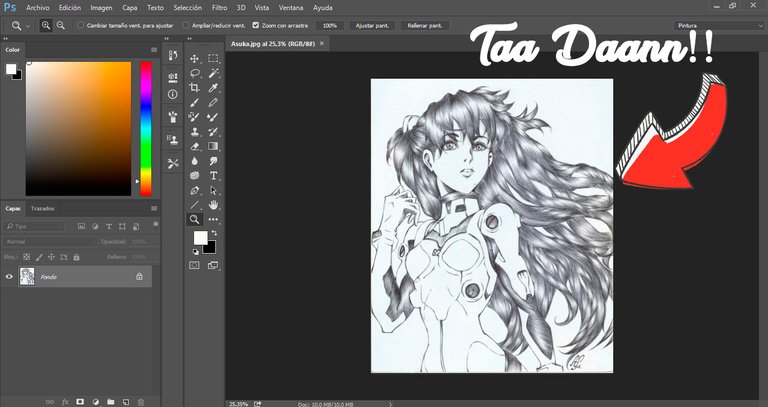This screenshot has height=407, width=768.
Task: Click the 100% zoom button
Action: tap(330, 25)
